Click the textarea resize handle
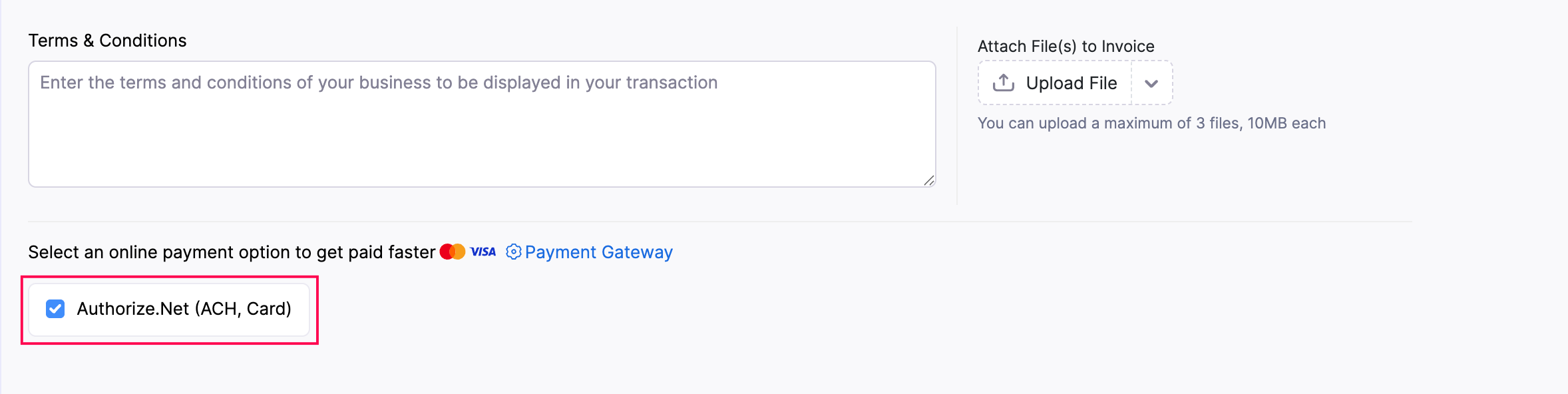Image resolution: width=1568 pixels, height=394 pixels. tap(930, 181)
